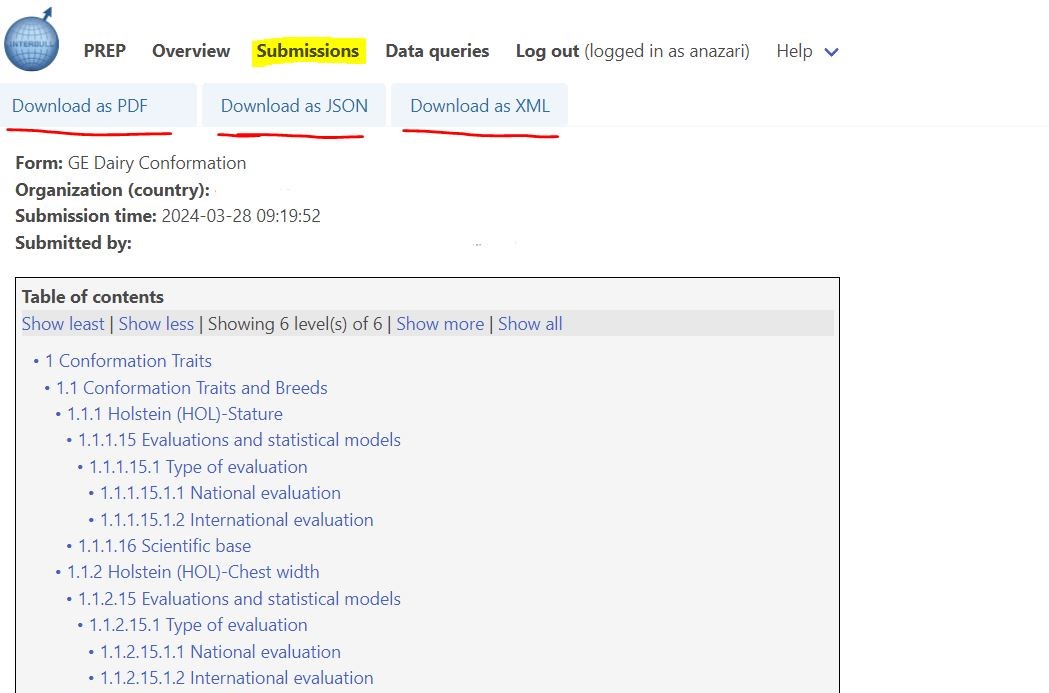Download the submission as PDF
Viewport: 1049px width, 693px height.
(x=80, y=106)
